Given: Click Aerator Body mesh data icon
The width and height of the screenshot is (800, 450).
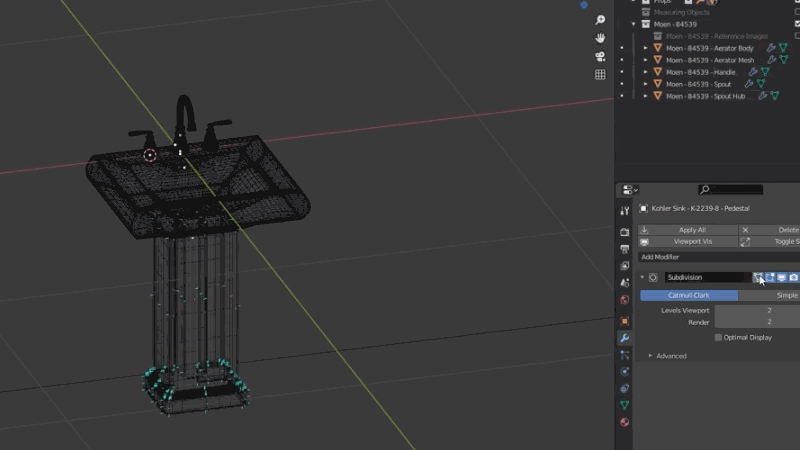Looking at the screenshot, I should pyautogui.click(x=783, y=48).
